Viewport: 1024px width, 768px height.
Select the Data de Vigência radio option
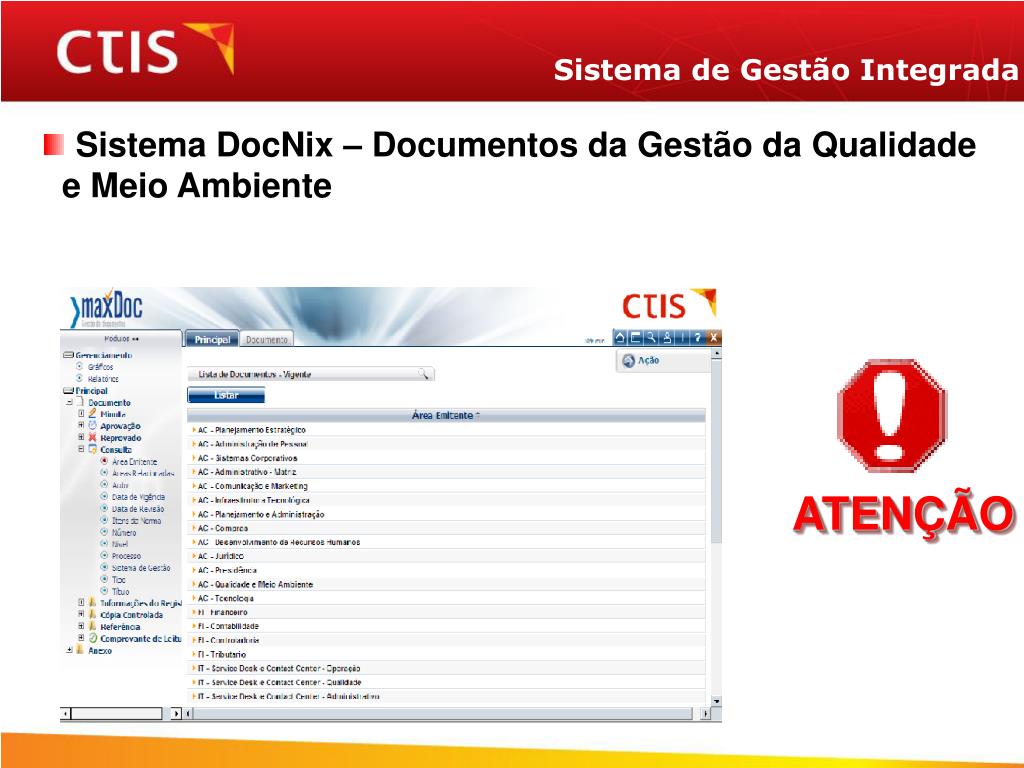coord(104,496)
